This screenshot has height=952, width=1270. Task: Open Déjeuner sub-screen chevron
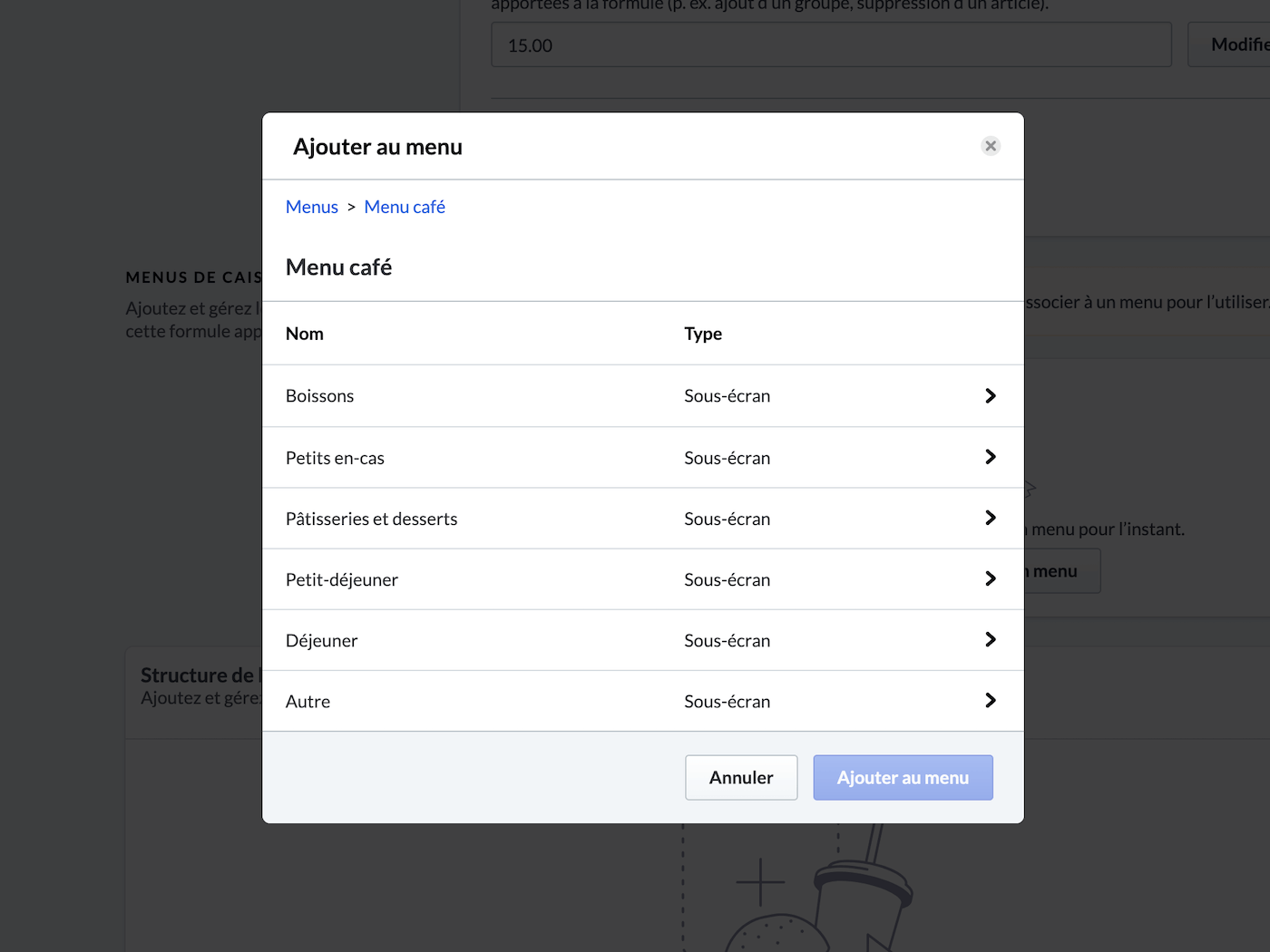[990, 639]
